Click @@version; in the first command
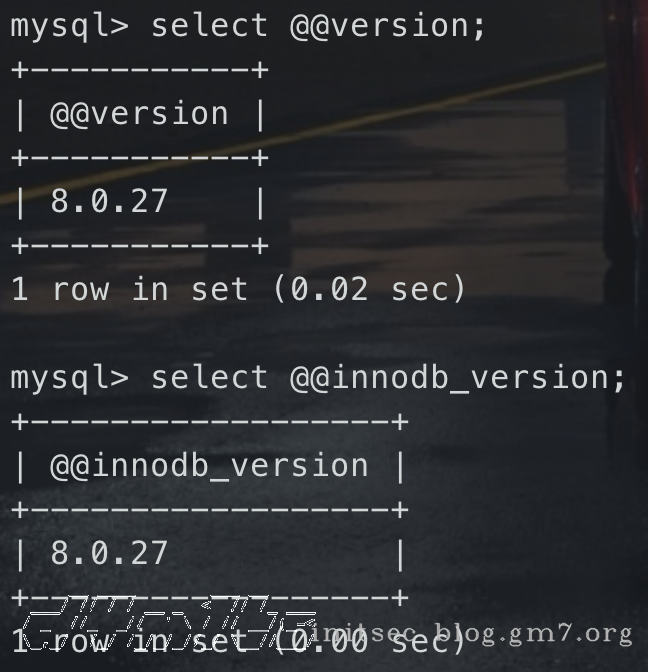This screenshot has height=672, width=648. pyautogui.click(x=388, y=25)
